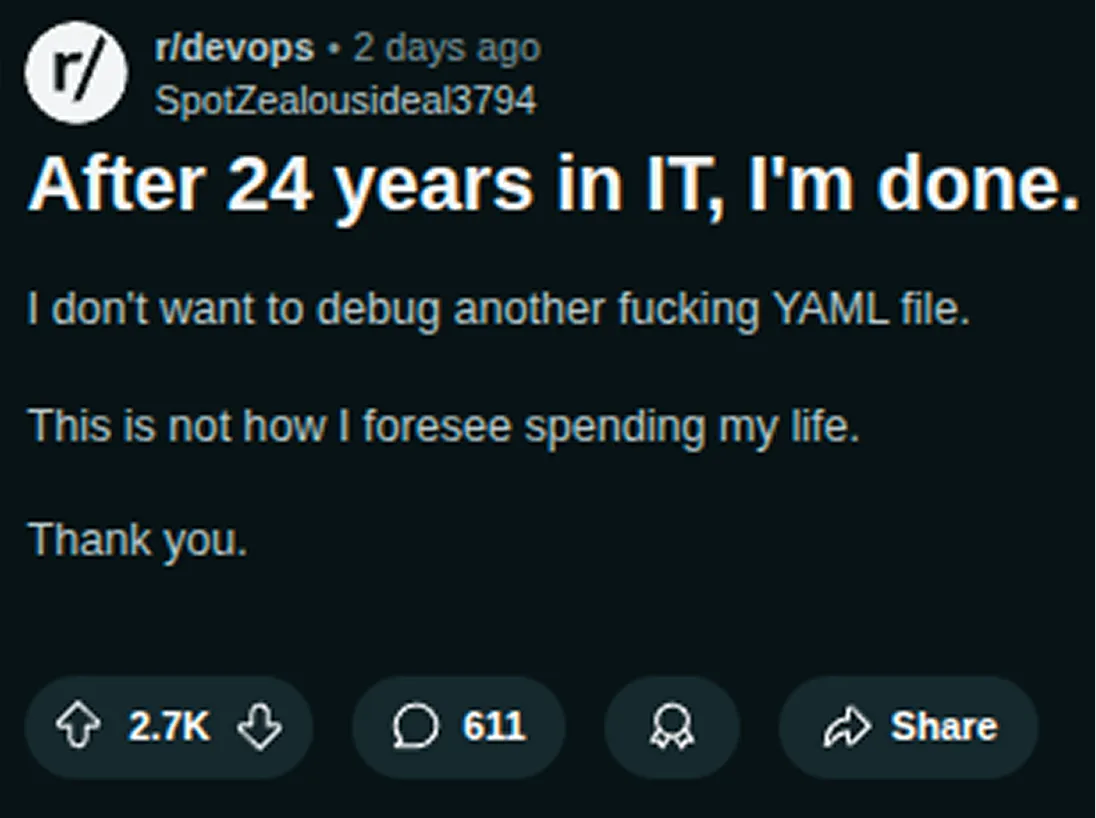Open SpotZealousideal3794's profile

(347, 99)
